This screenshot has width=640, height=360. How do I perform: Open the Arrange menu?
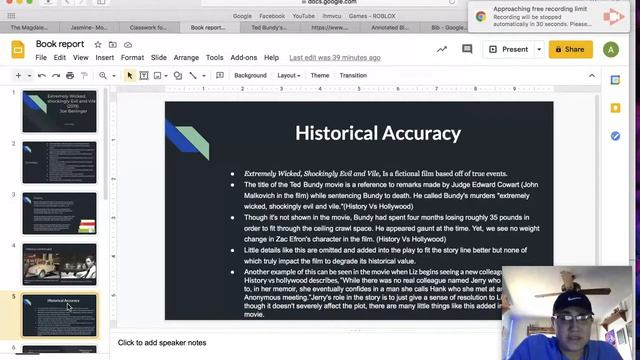click(x=186, y=58)
